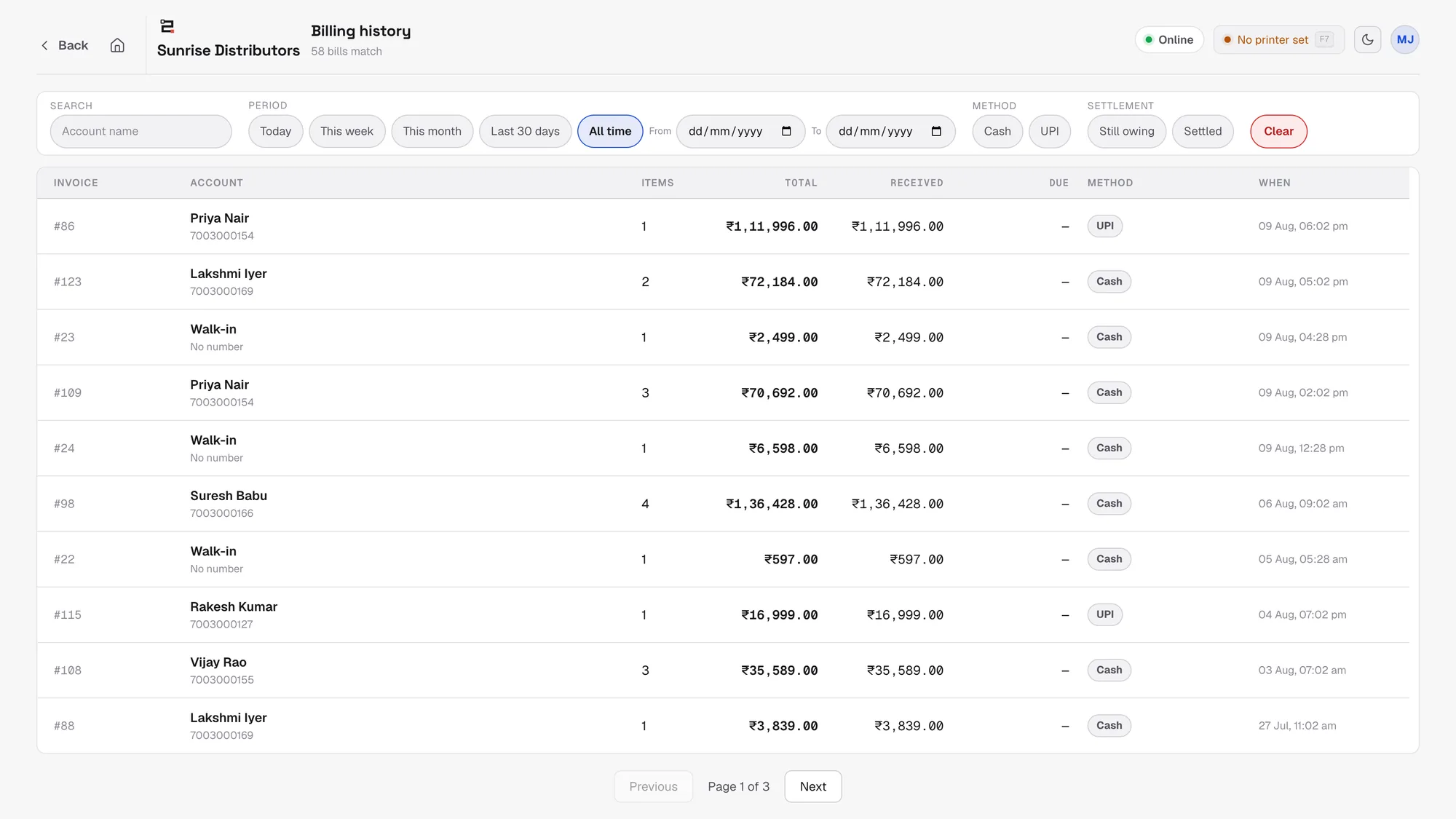Select the All time period chip
The width and height of the screenshot is (1456, 819).
[x=610, y=131]
